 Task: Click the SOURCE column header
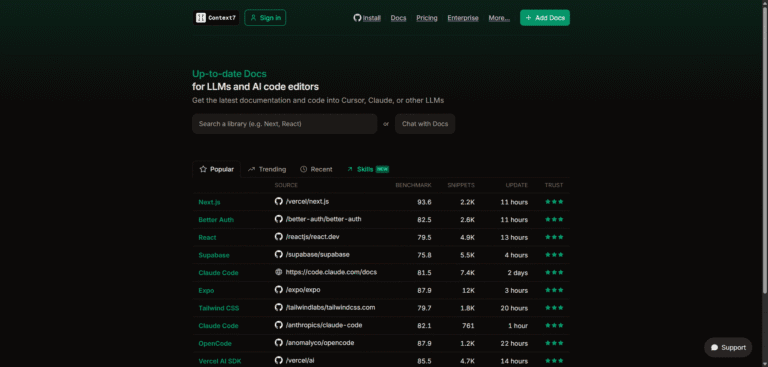pos(286,185)
